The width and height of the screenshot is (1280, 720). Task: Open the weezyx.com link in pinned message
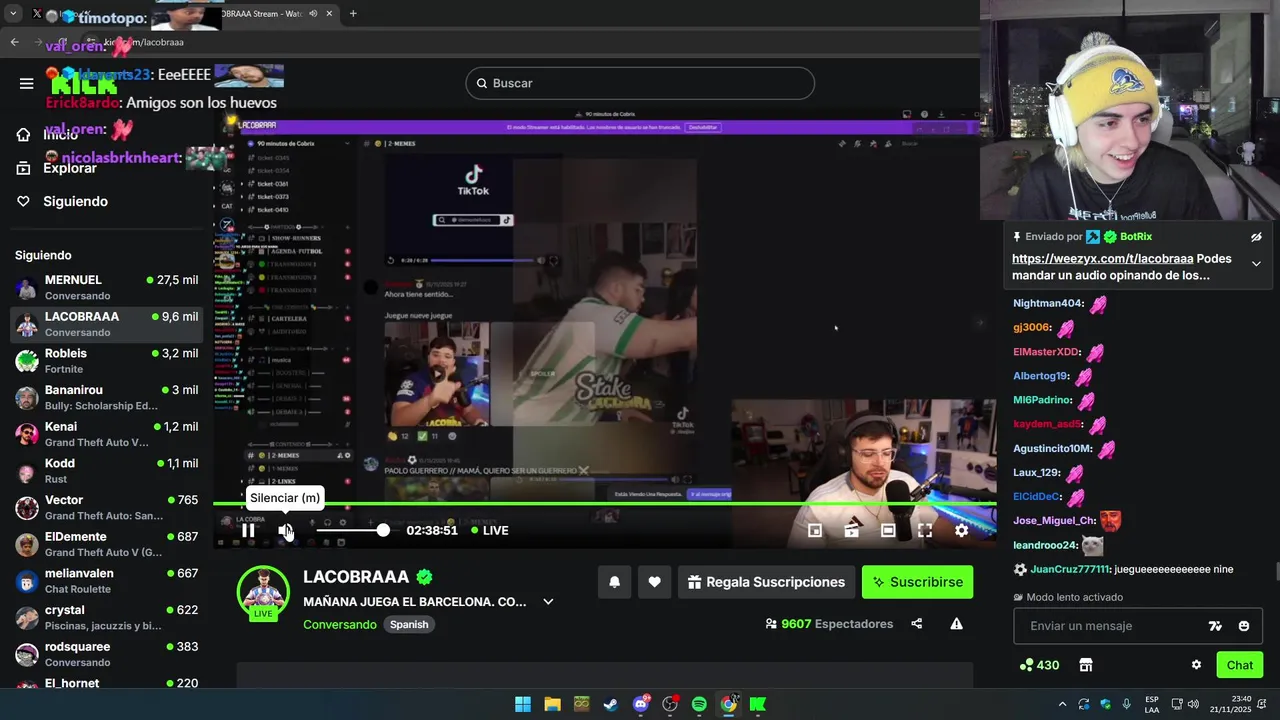(1102, 258)
